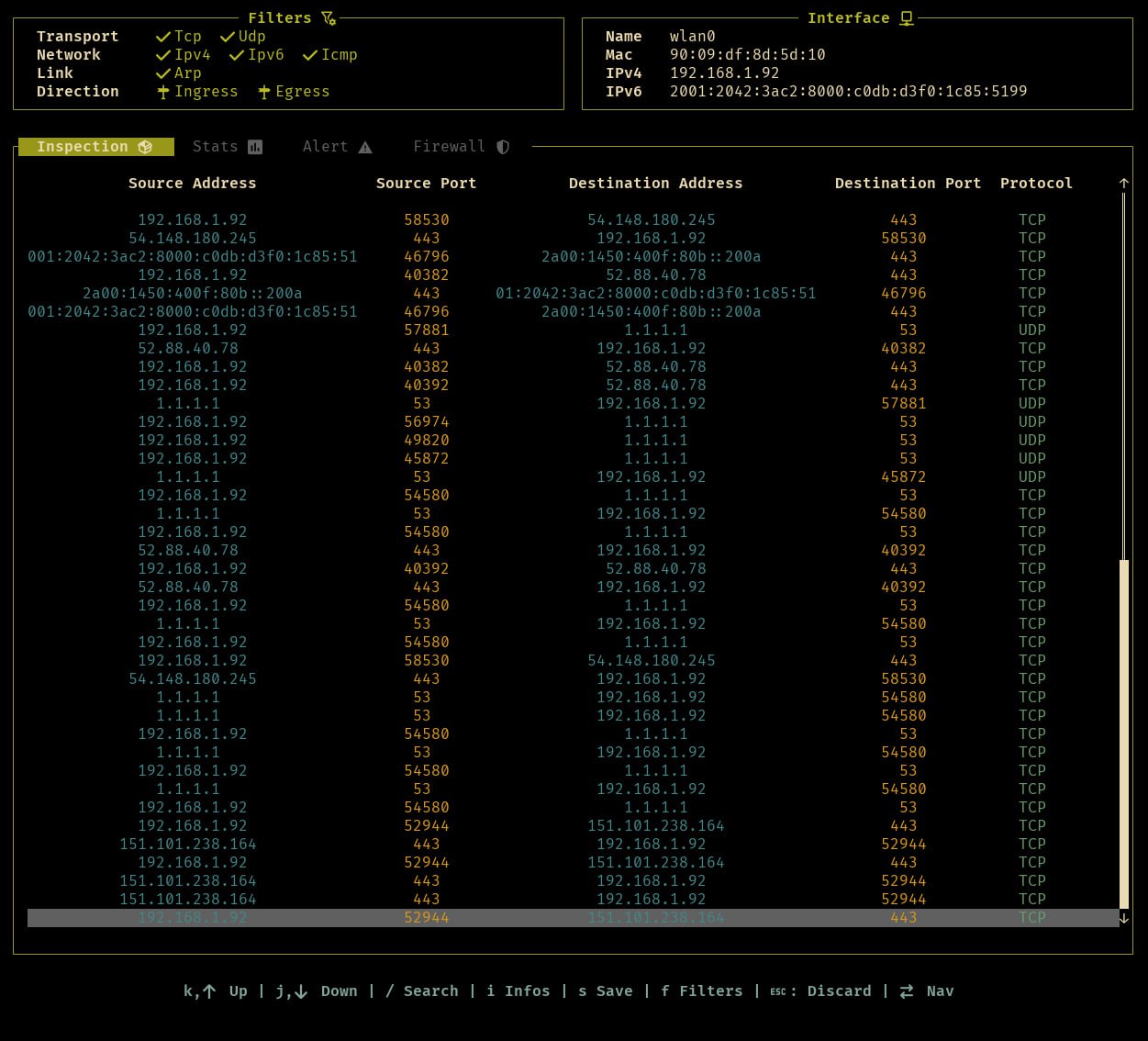Click destination port 46796
This screenshot has height=1041, width=1148.
pyautogui.click(x=904, y=294)
